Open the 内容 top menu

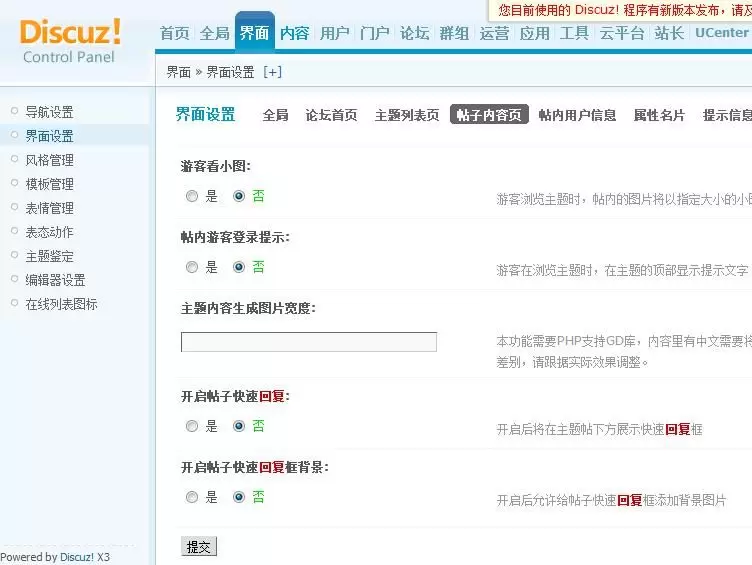point(294,33)
